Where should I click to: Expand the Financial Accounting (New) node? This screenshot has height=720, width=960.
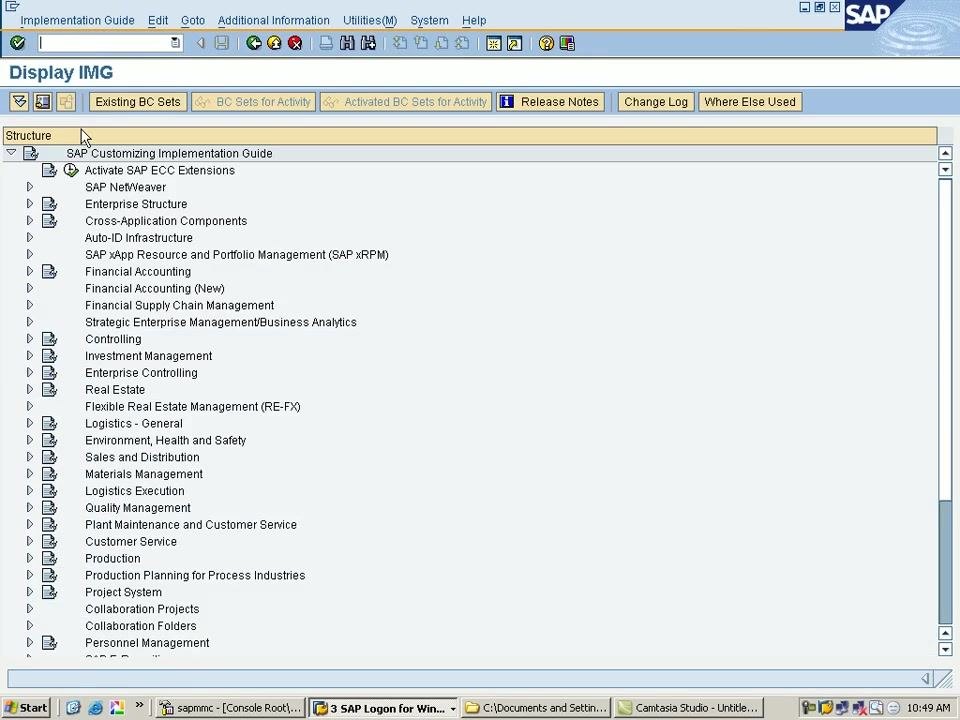tap(29, 288)
